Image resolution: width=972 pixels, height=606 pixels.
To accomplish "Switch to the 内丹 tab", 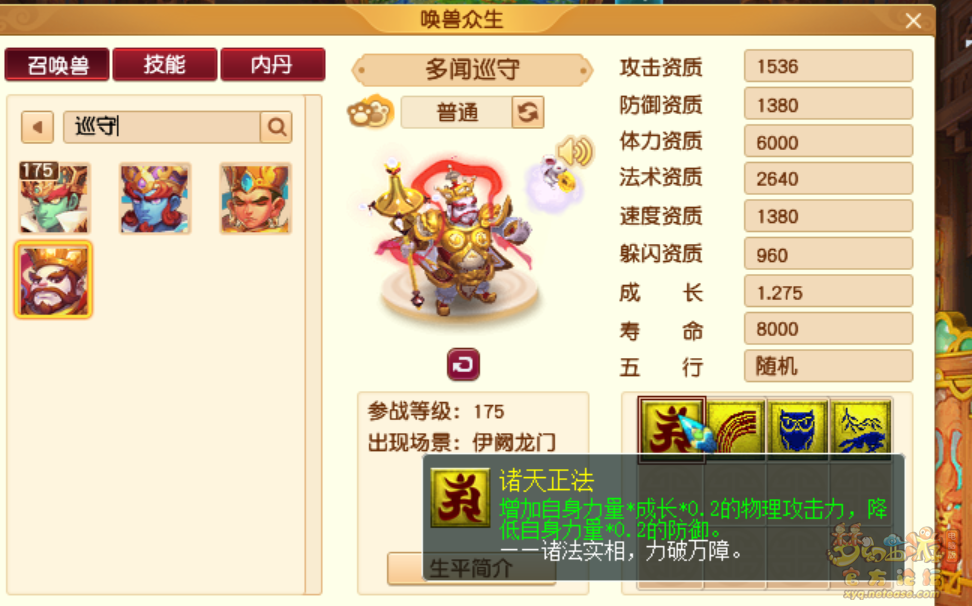I will pos(273,64).
